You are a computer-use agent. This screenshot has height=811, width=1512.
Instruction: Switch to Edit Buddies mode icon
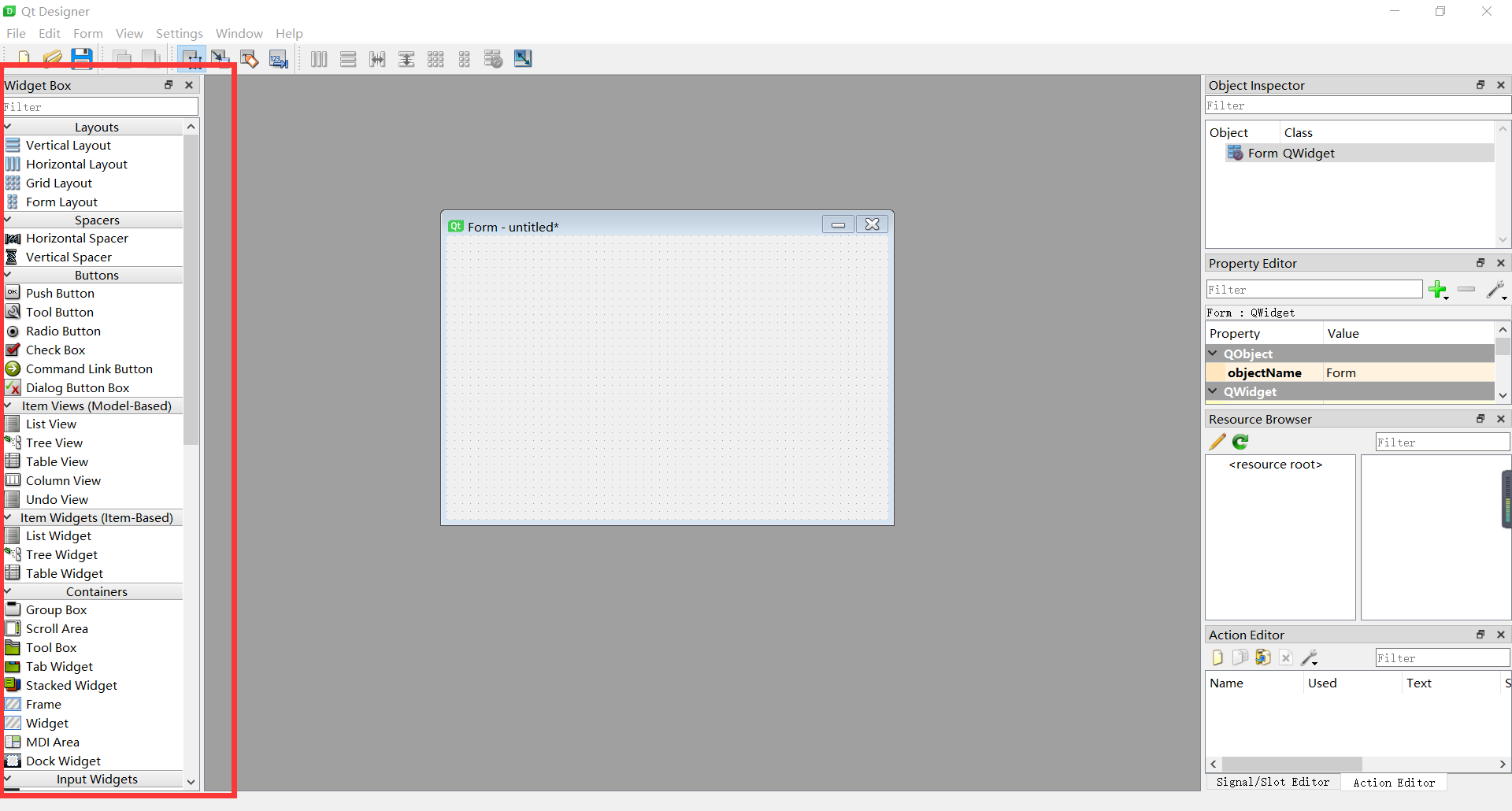coord(250,59)
